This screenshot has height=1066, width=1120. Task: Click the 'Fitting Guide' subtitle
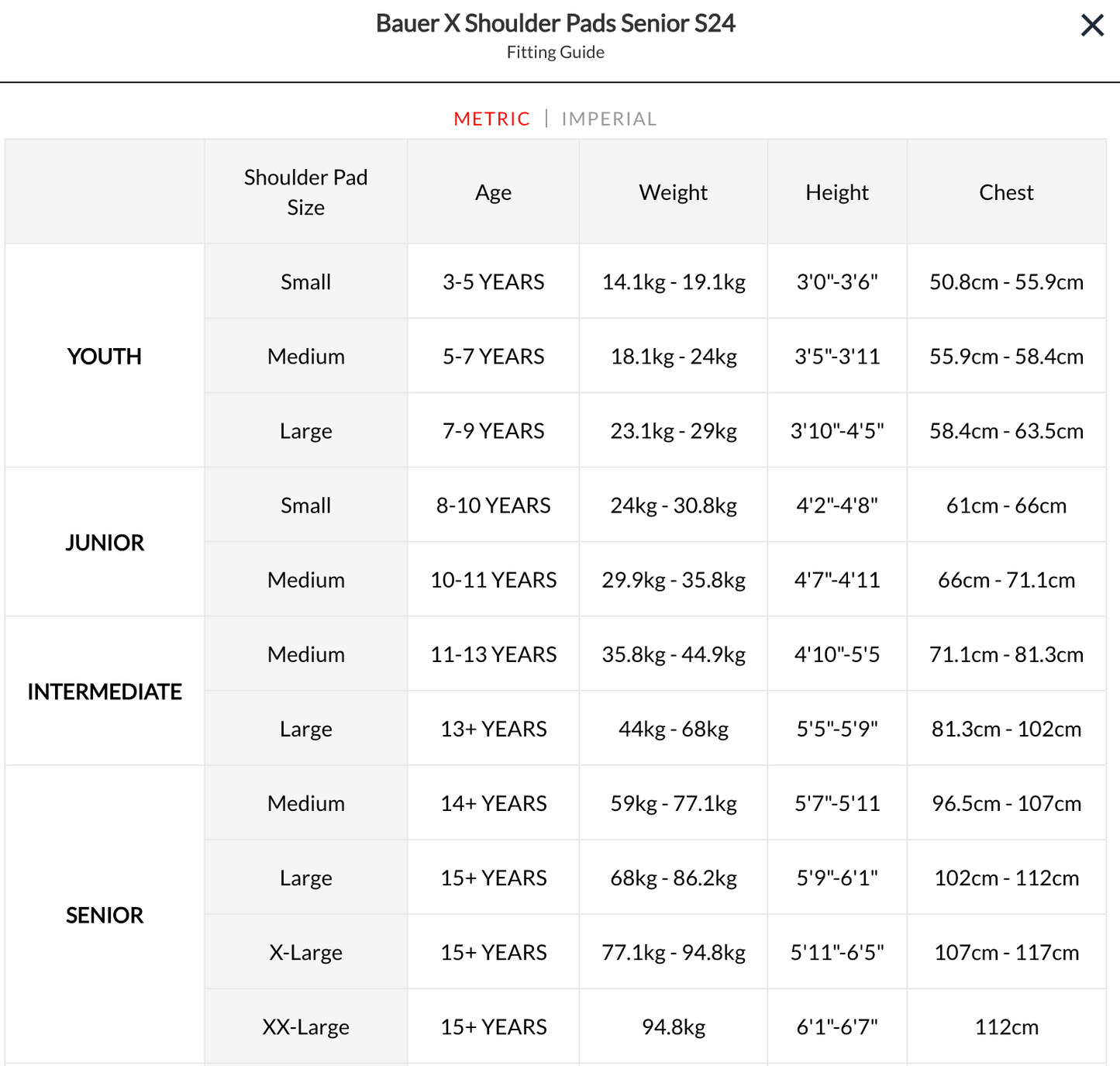tap(556, 52)
